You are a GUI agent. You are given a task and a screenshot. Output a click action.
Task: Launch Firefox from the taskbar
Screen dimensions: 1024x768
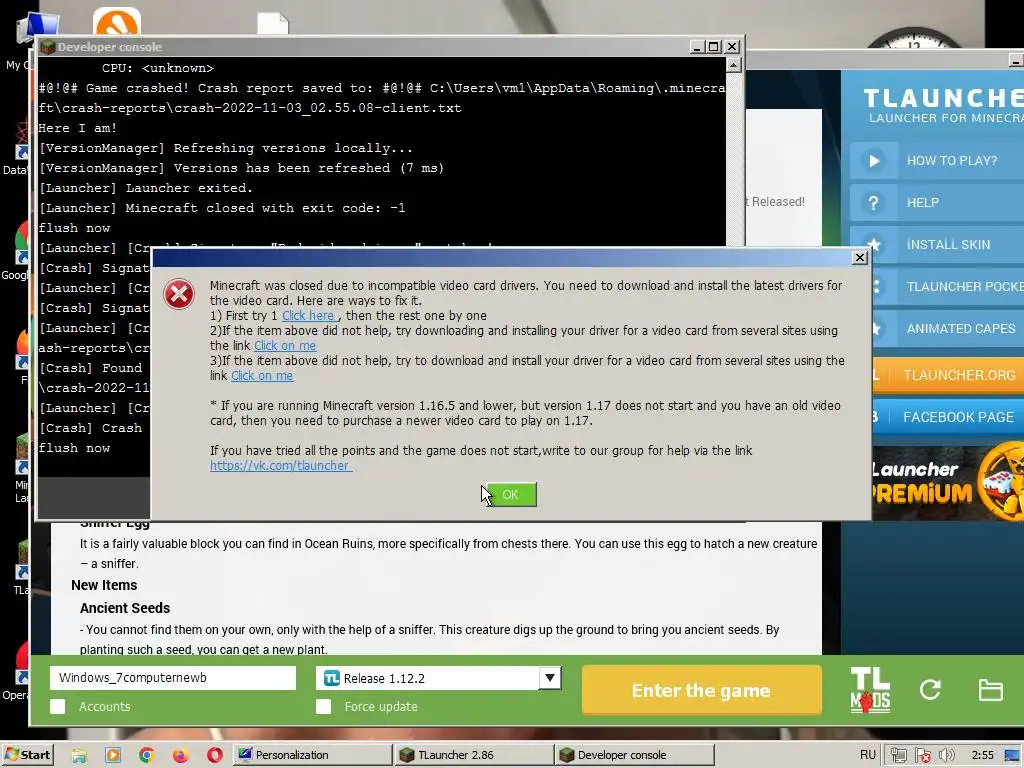(x=181, y=756)
